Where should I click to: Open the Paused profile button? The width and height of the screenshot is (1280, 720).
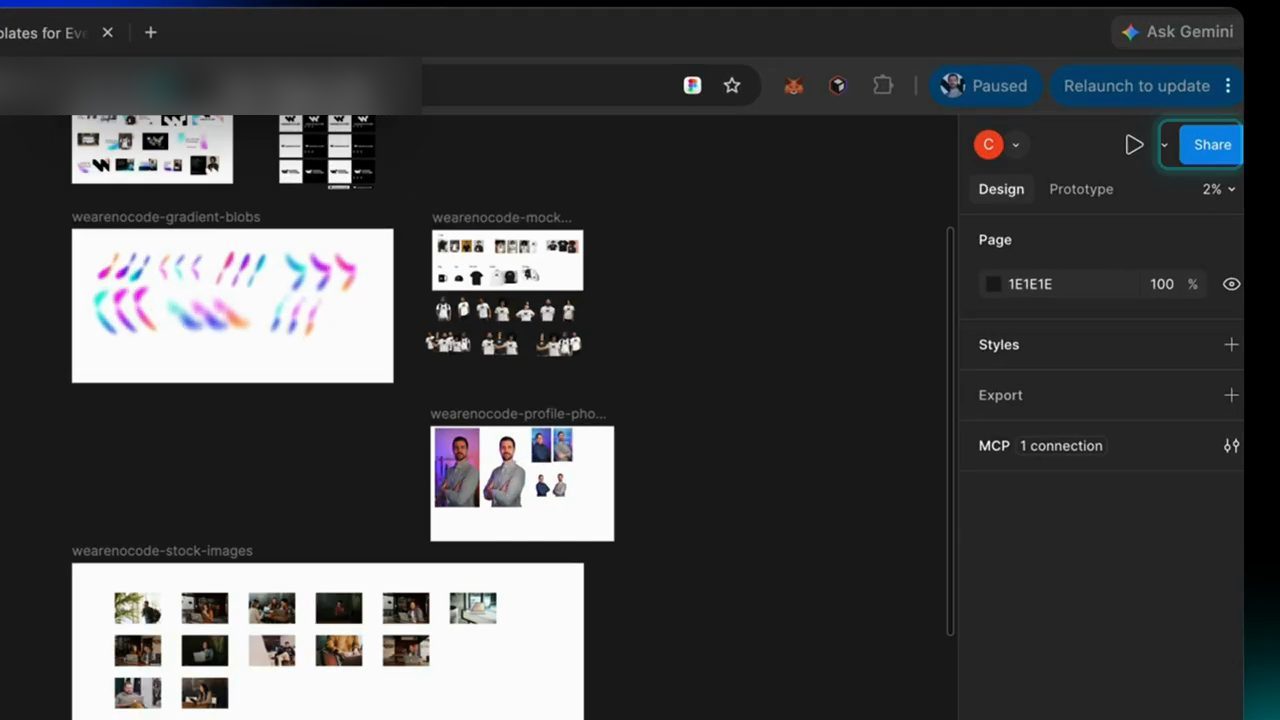coord(985,86)
